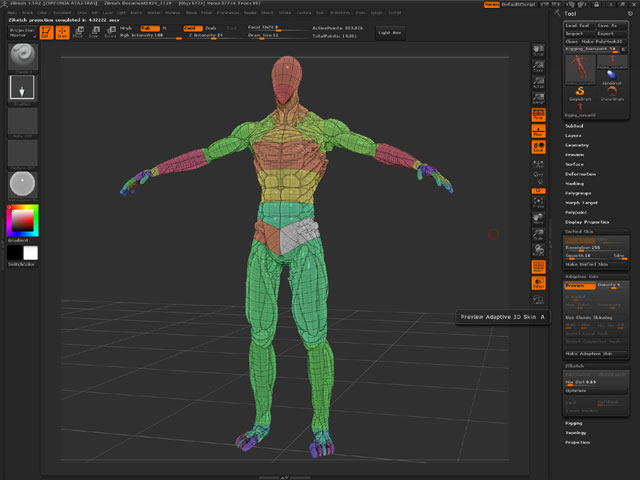
Task: Open the Projection Master button
Action: coord(21,32)
